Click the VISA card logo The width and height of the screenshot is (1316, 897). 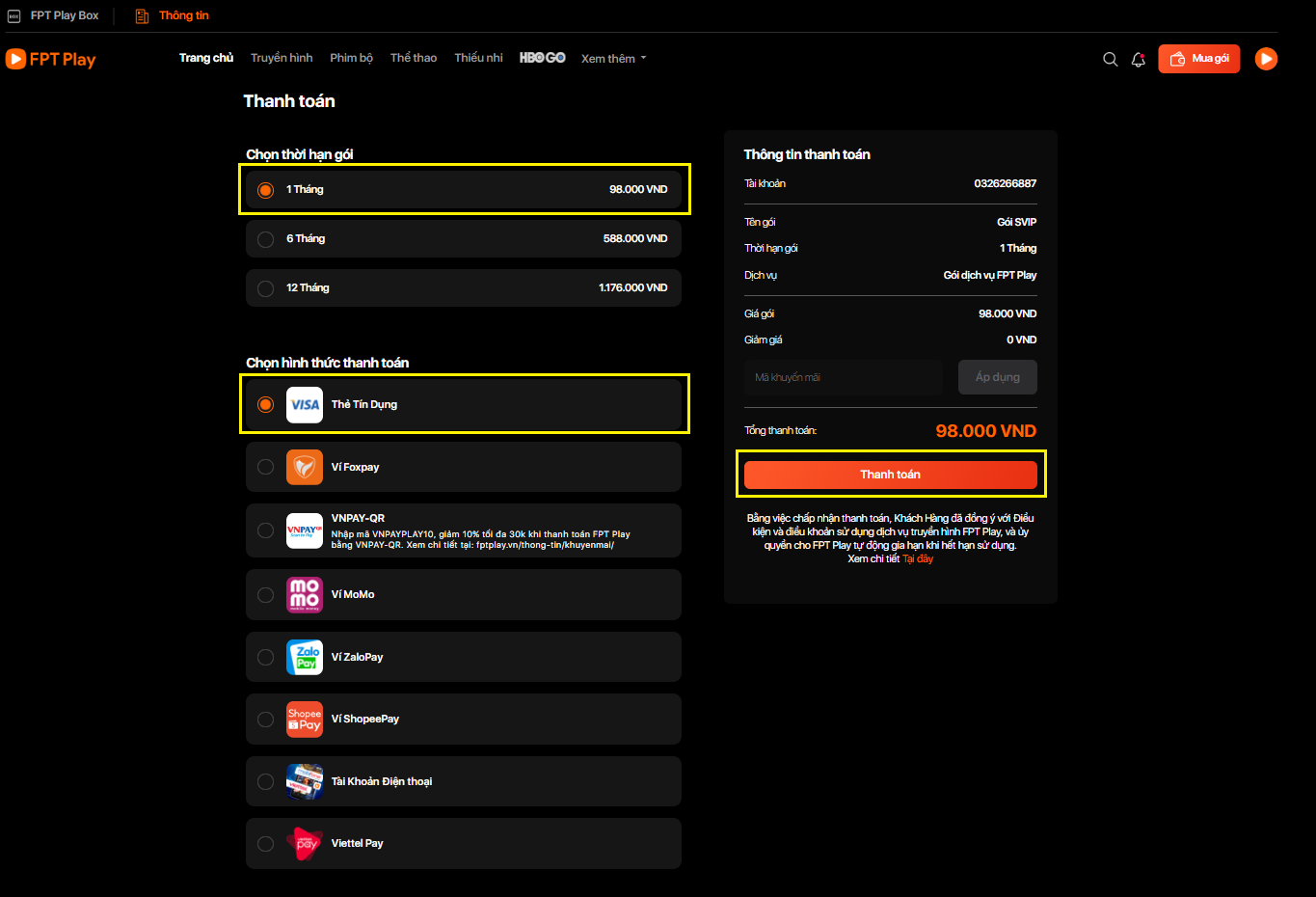[305, 405]
